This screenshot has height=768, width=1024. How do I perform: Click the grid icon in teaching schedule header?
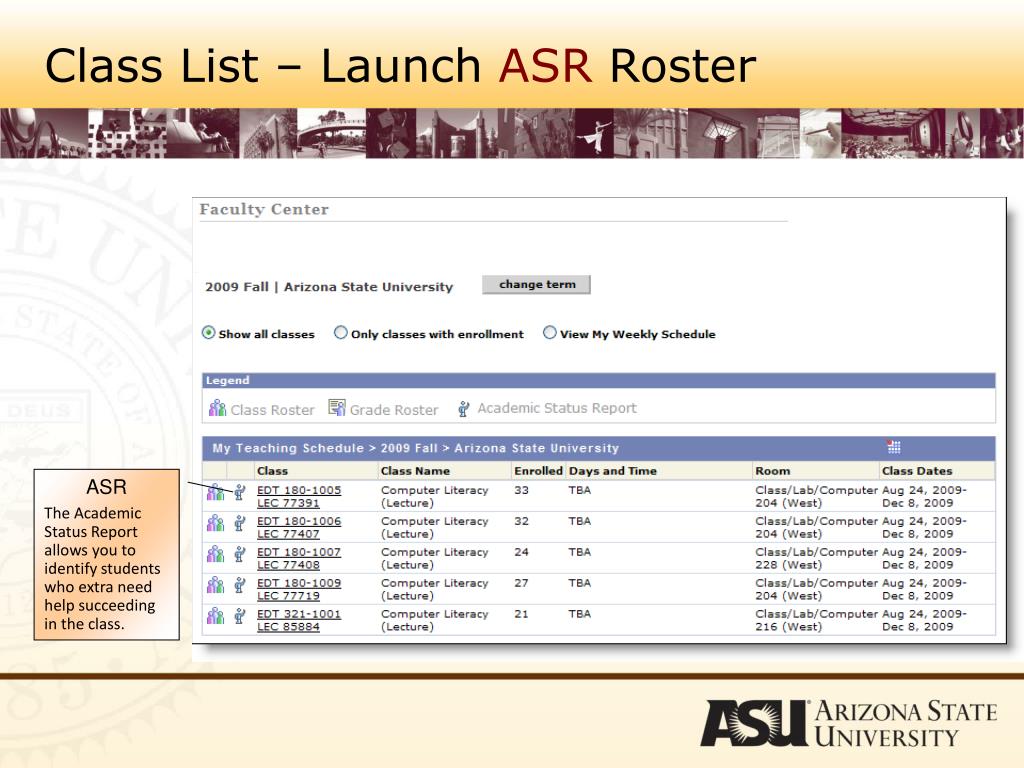[x=894, y=447]
